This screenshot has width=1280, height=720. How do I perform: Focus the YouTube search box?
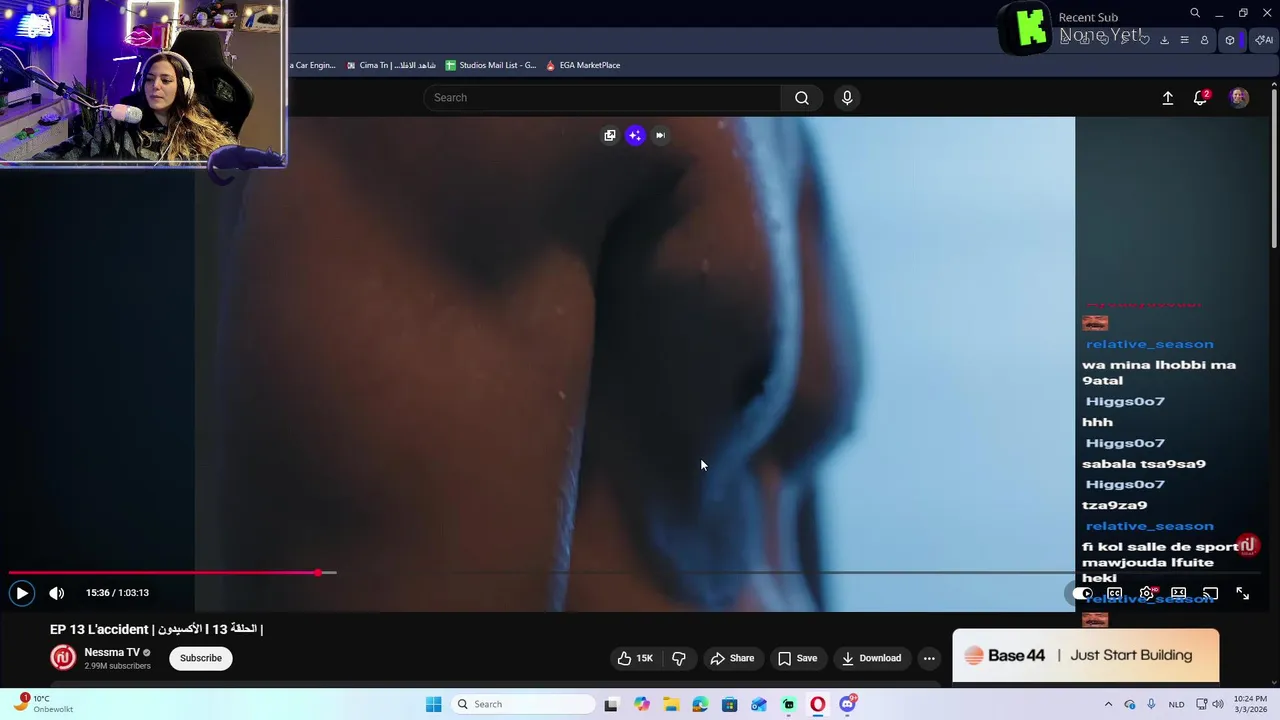coord(602,98)
